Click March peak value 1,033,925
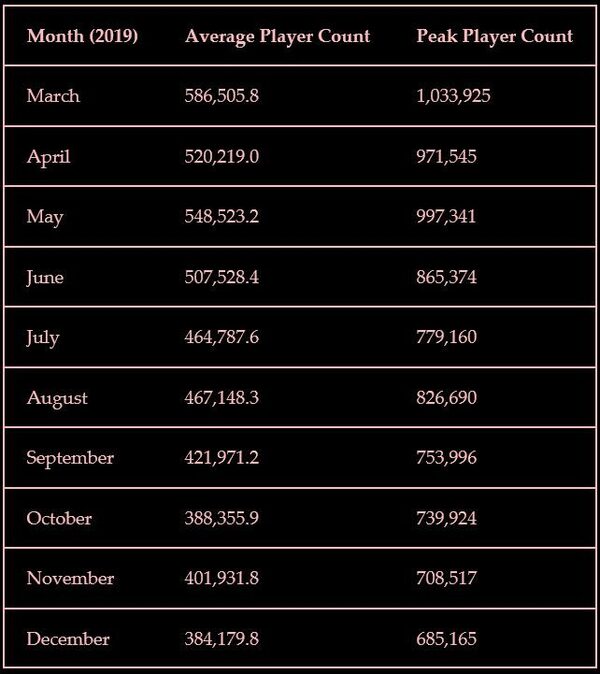This screenshot has width=600, height=674. click(x=453, y=96)
